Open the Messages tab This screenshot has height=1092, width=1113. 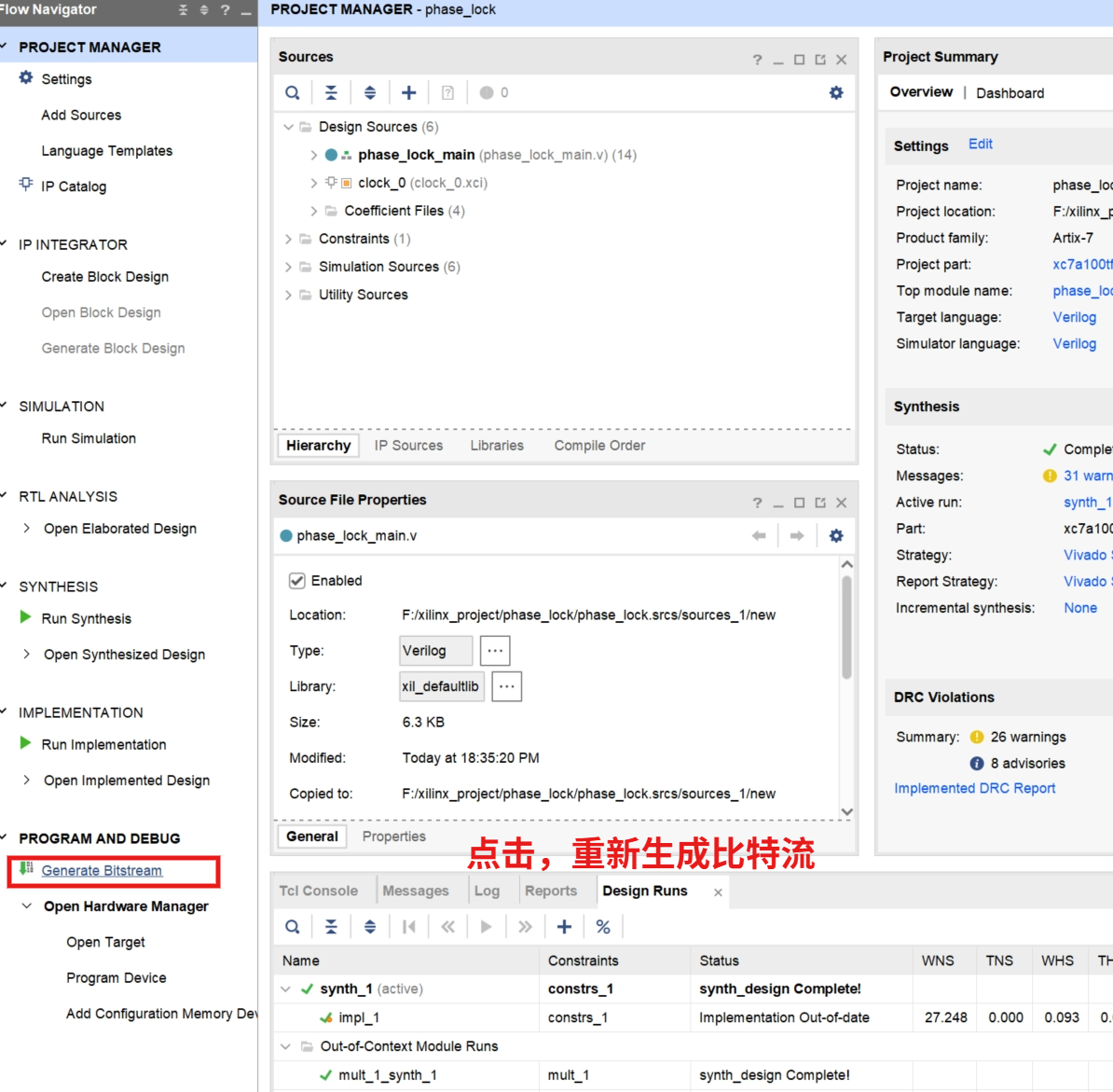pos(416,892)
